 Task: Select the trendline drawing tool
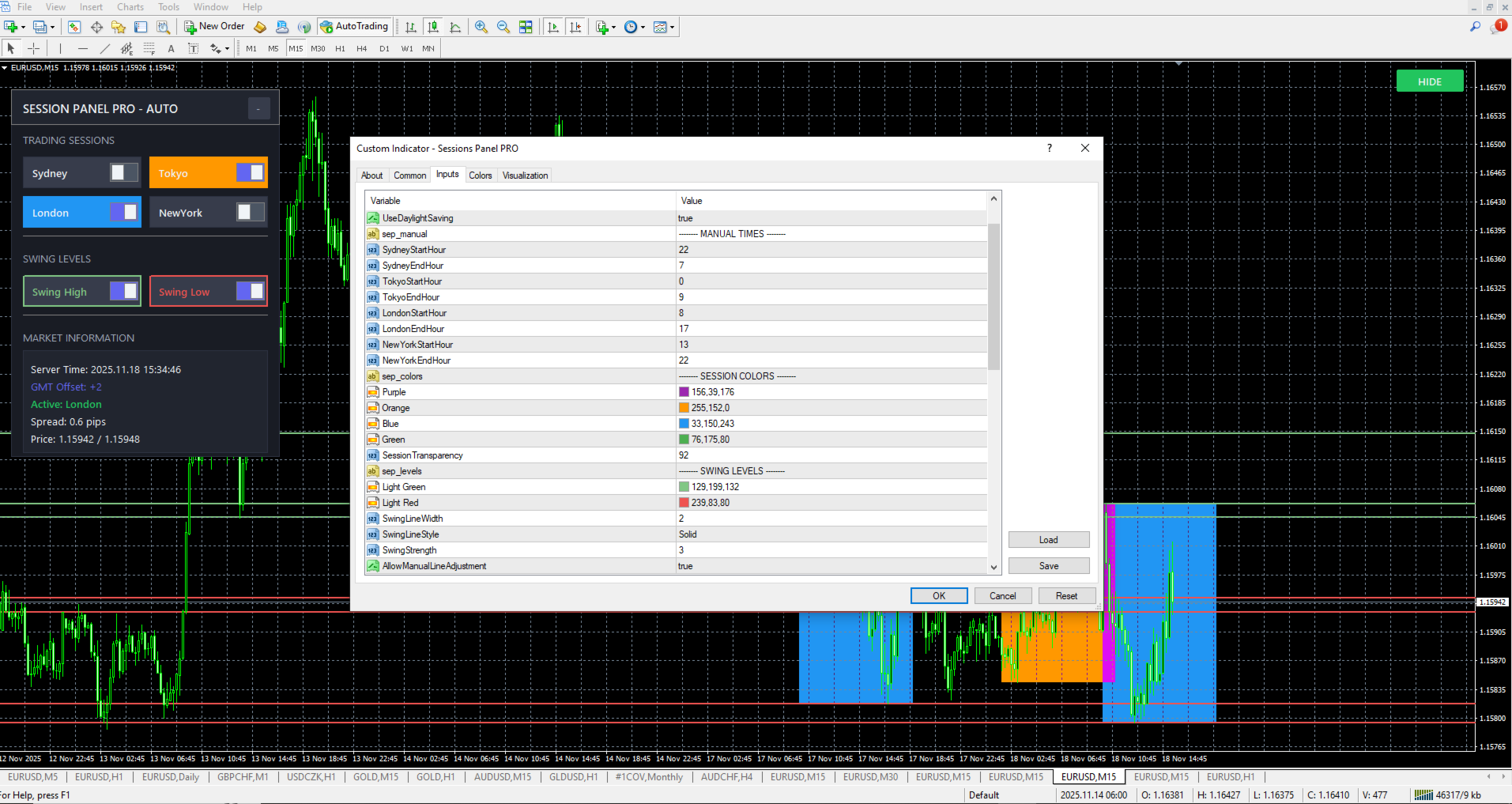point(104,48)
